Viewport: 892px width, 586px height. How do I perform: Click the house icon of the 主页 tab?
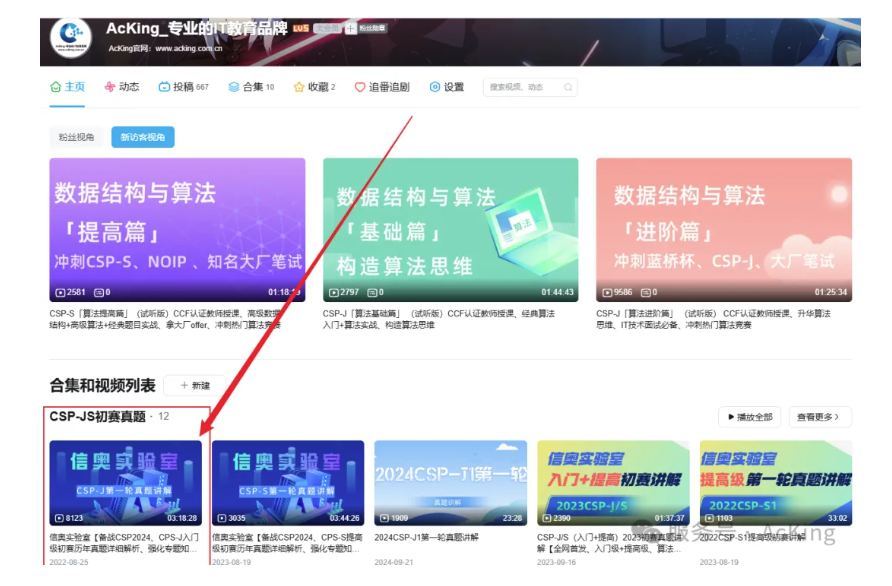pos(55,87)
